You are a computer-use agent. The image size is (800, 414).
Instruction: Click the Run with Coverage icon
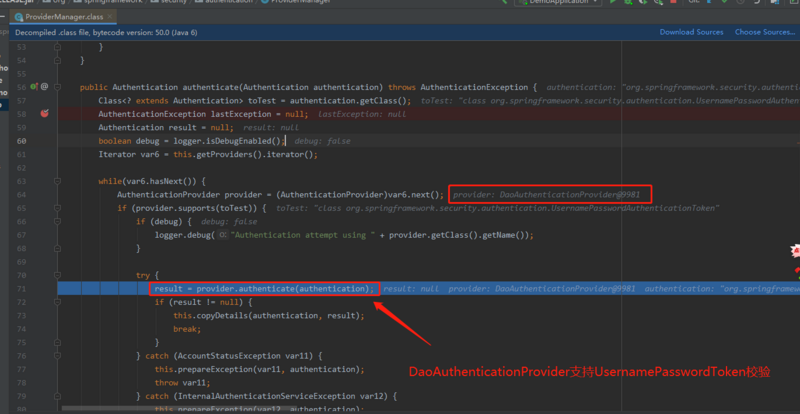[x=643, y=2]
